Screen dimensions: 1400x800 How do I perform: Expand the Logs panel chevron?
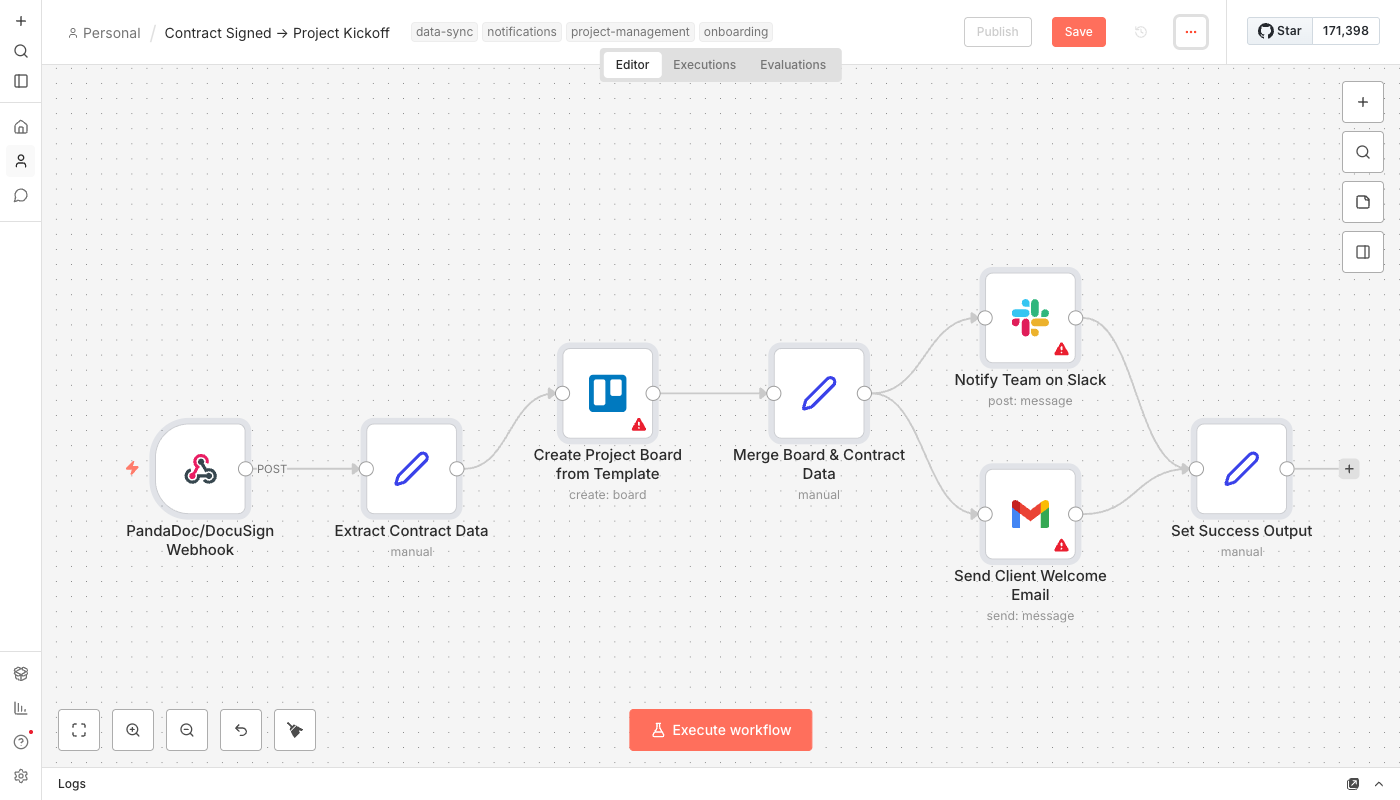[x=1379, y=784]
